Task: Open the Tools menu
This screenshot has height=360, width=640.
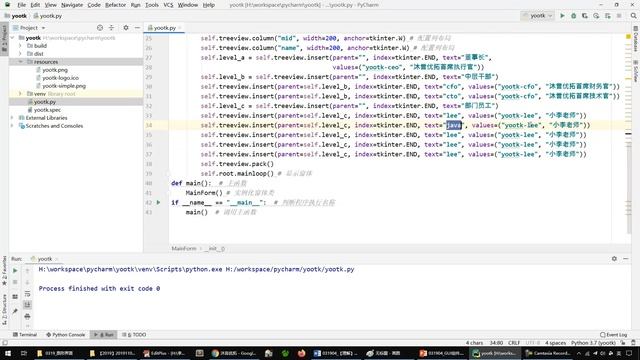Action: click(x=152, y=5)
